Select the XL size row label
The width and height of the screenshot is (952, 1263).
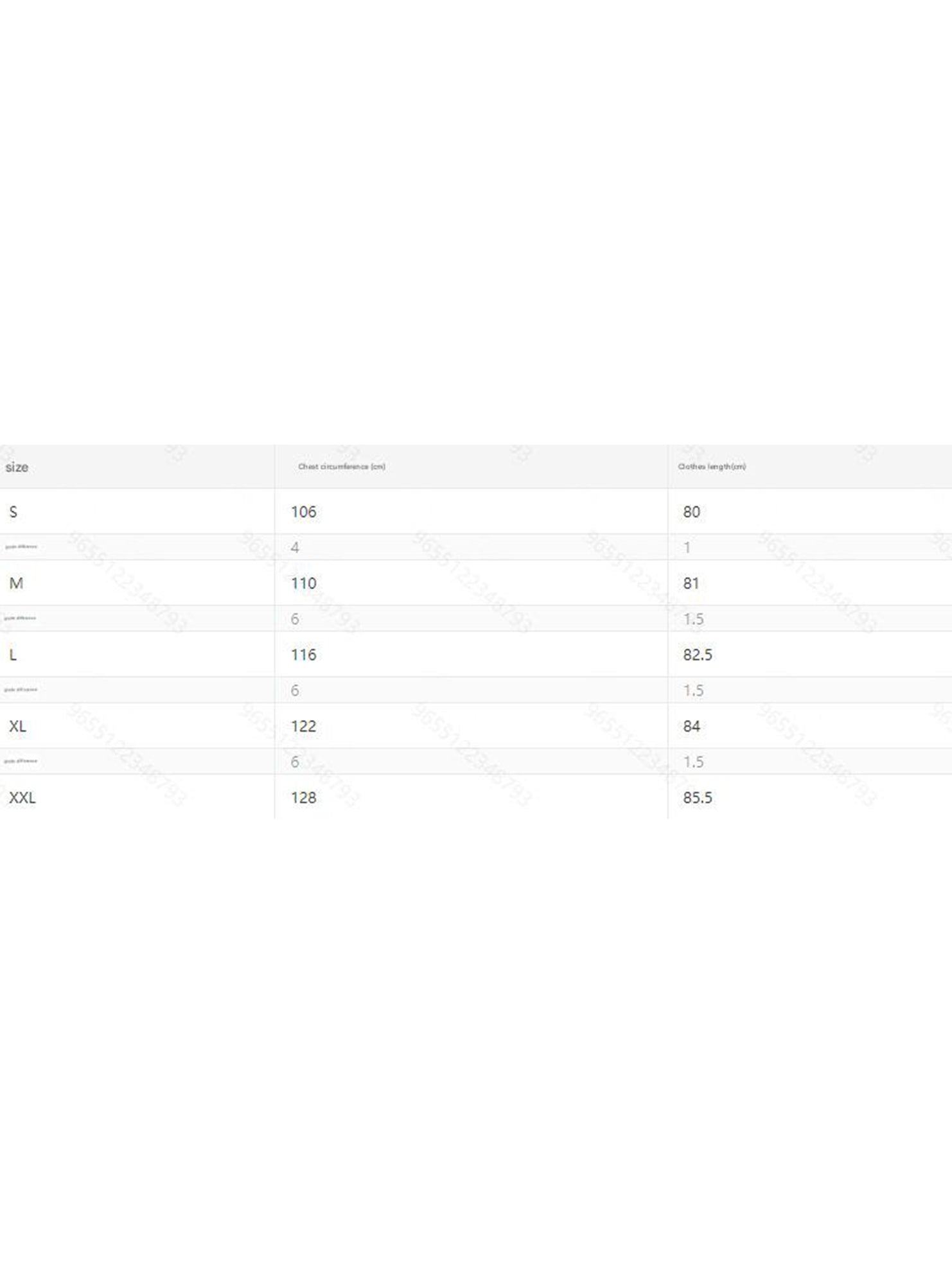tap(17, 726)
